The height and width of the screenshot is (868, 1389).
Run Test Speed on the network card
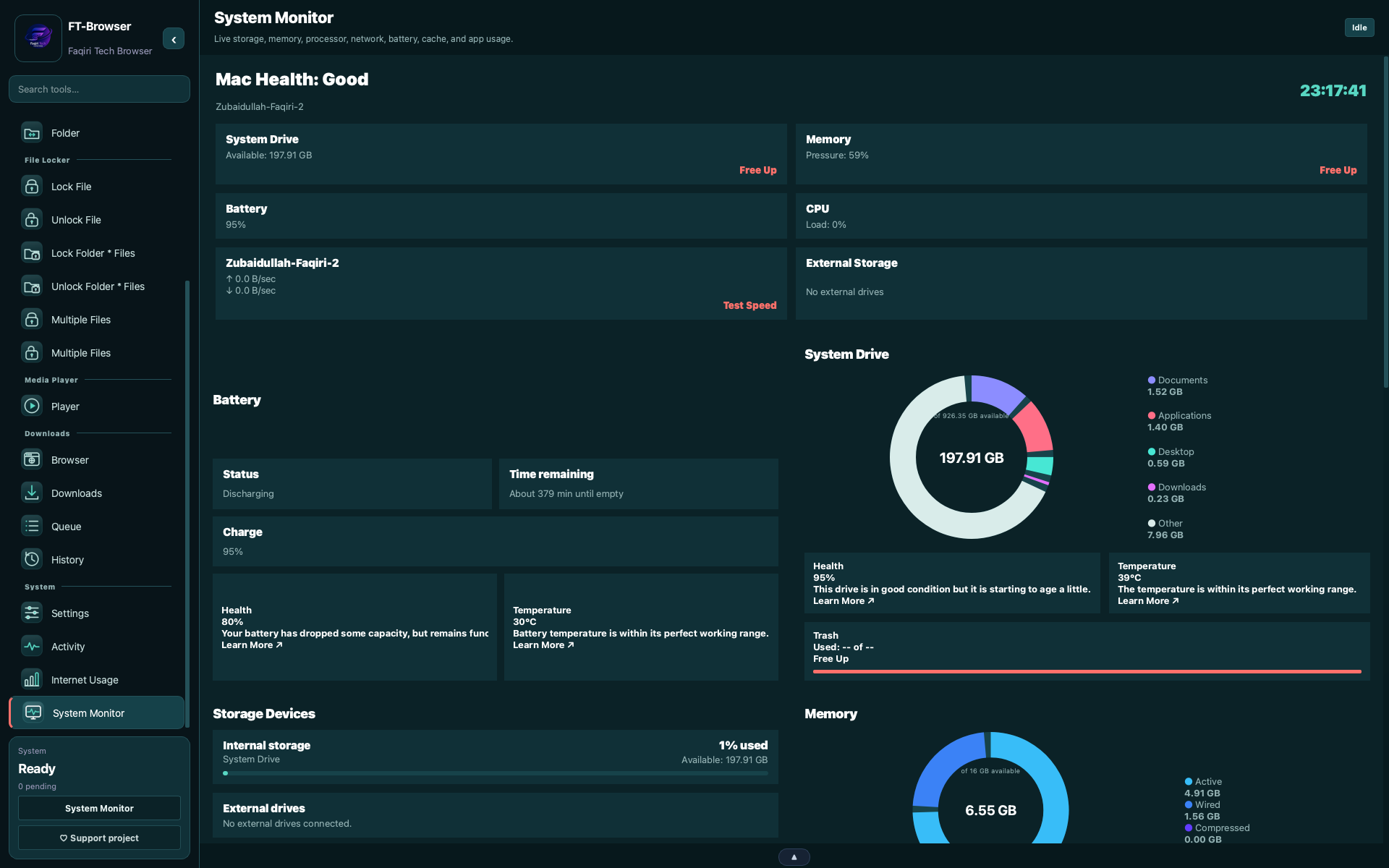pos(749,305)
